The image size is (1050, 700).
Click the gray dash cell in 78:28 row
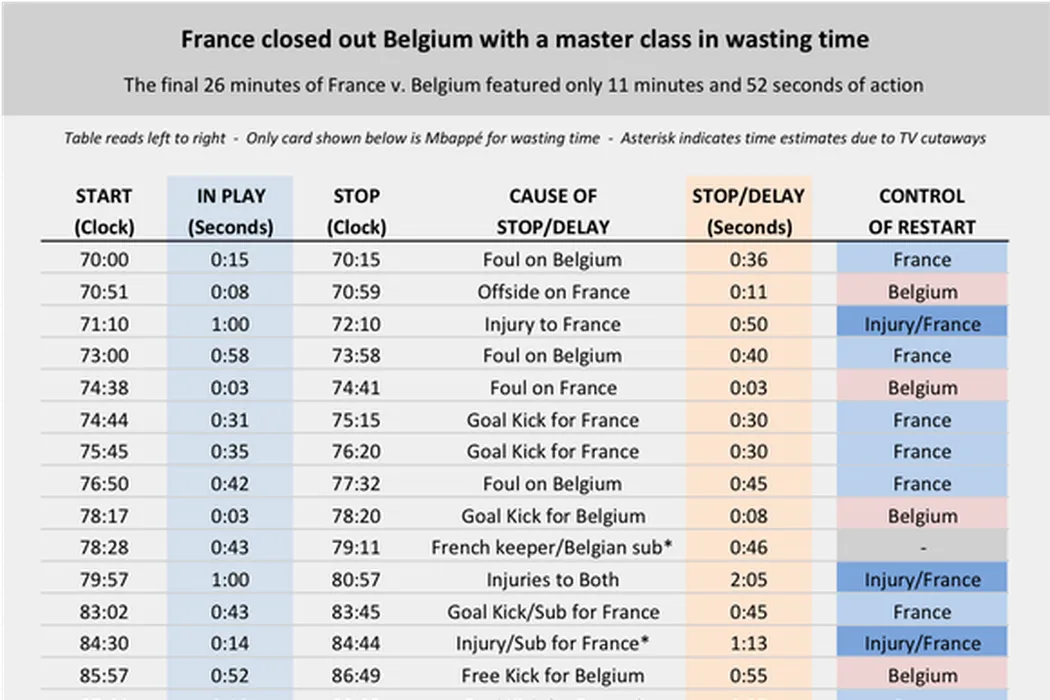[922, 548]
